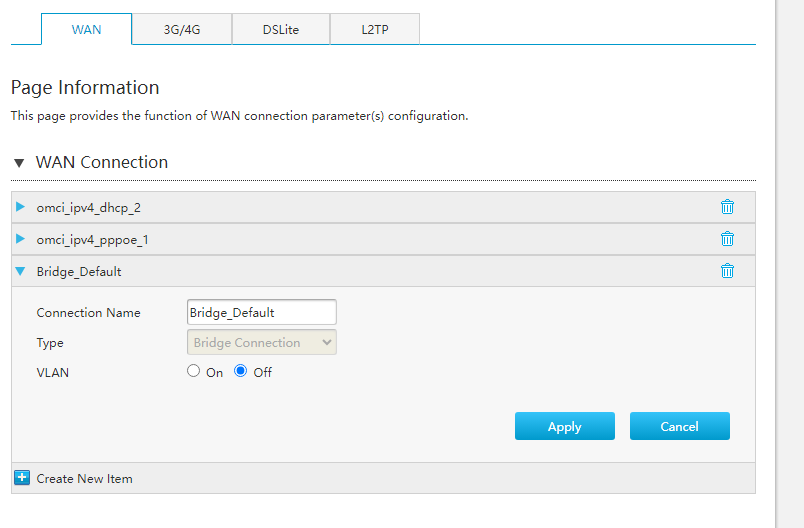The height and width of the screenshot is (528, 804).
Task: Click trash icon for Bridge_Default
Action: coord(727,271)
